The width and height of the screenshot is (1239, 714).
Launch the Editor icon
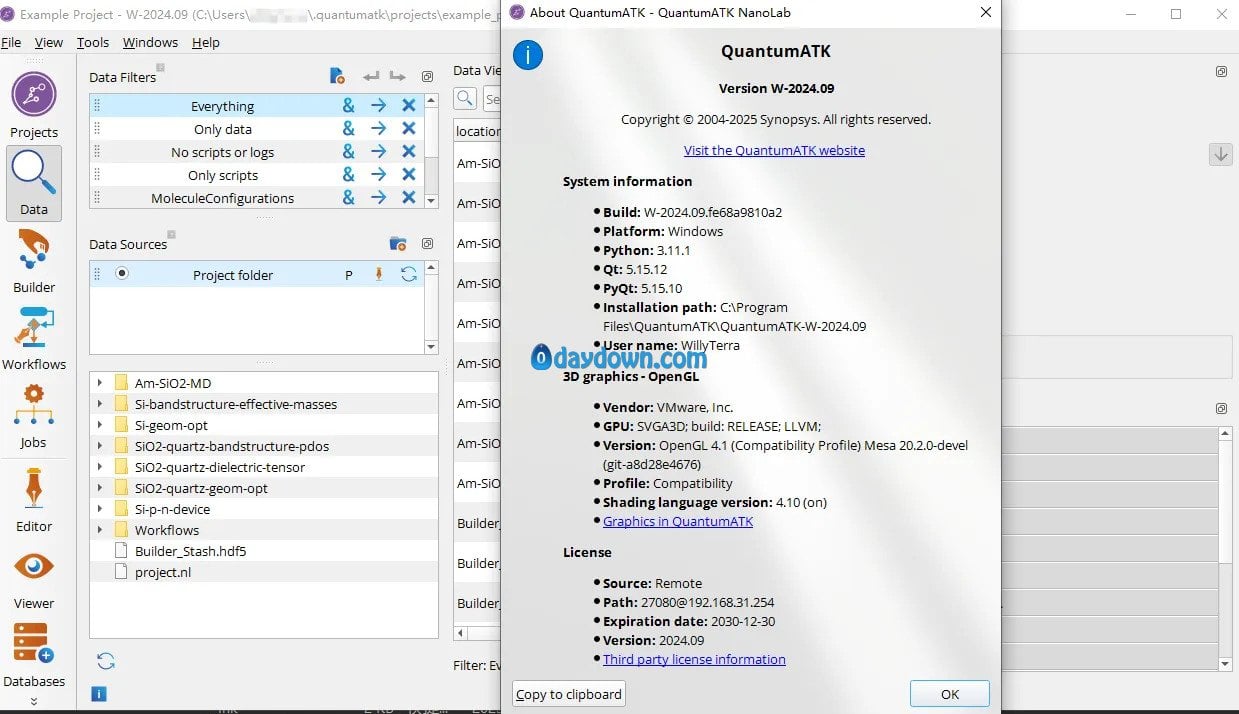point(34,490)
